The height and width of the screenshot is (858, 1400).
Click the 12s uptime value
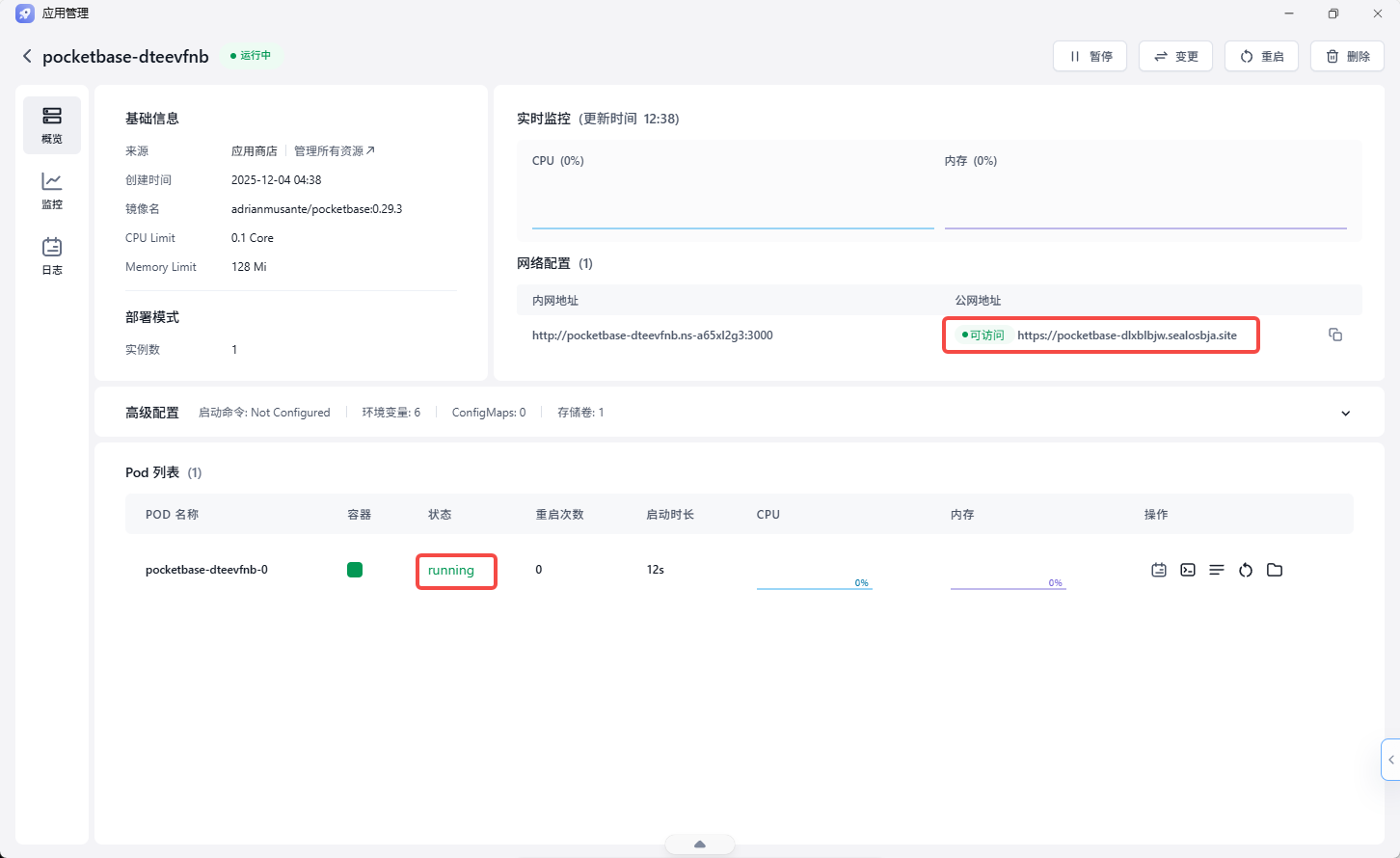point(656,570)
